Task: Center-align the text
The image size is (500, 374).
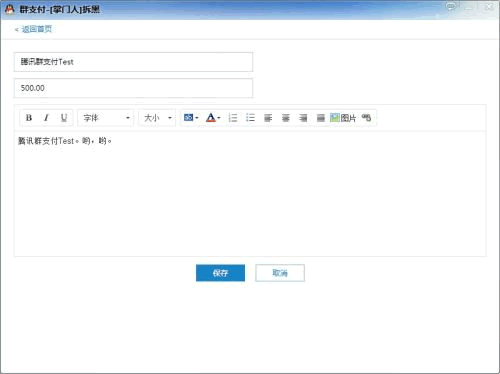Action: (x=286, y=118)
